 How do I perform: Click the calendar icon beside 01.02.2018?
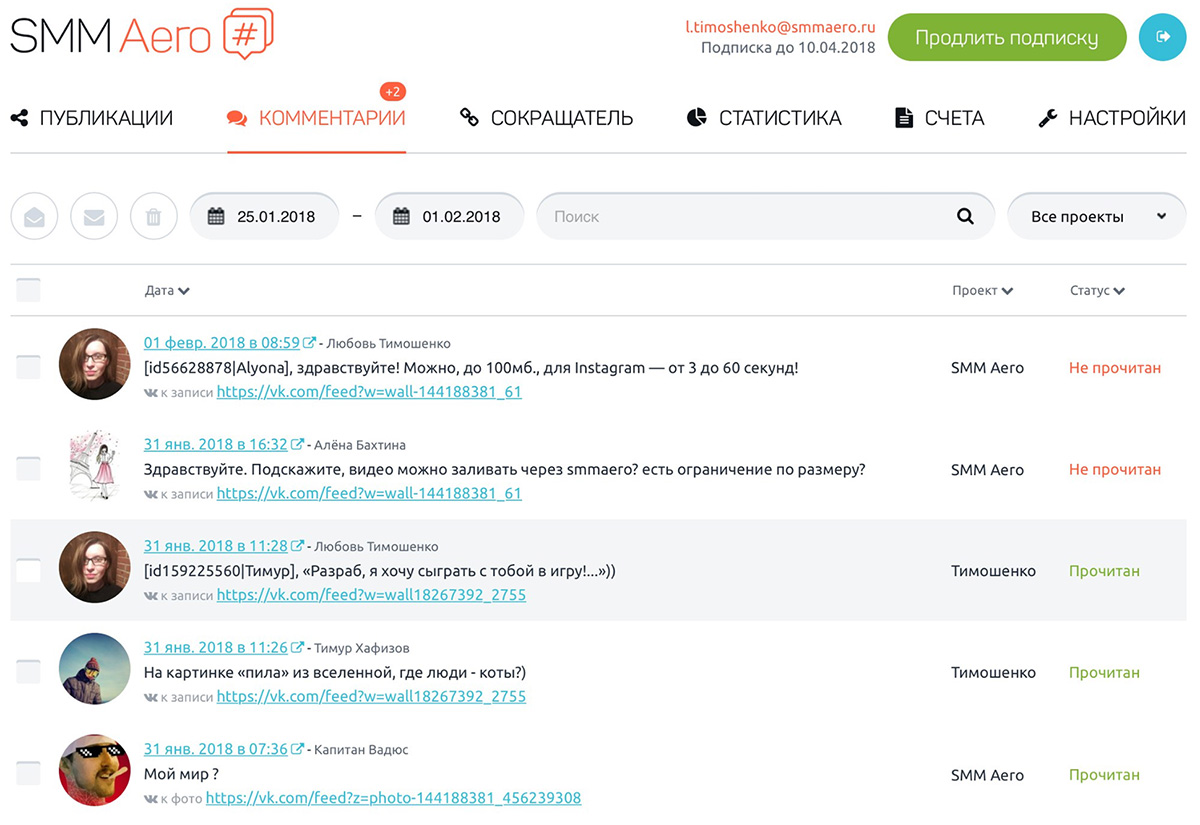click(x=401, y=216)
